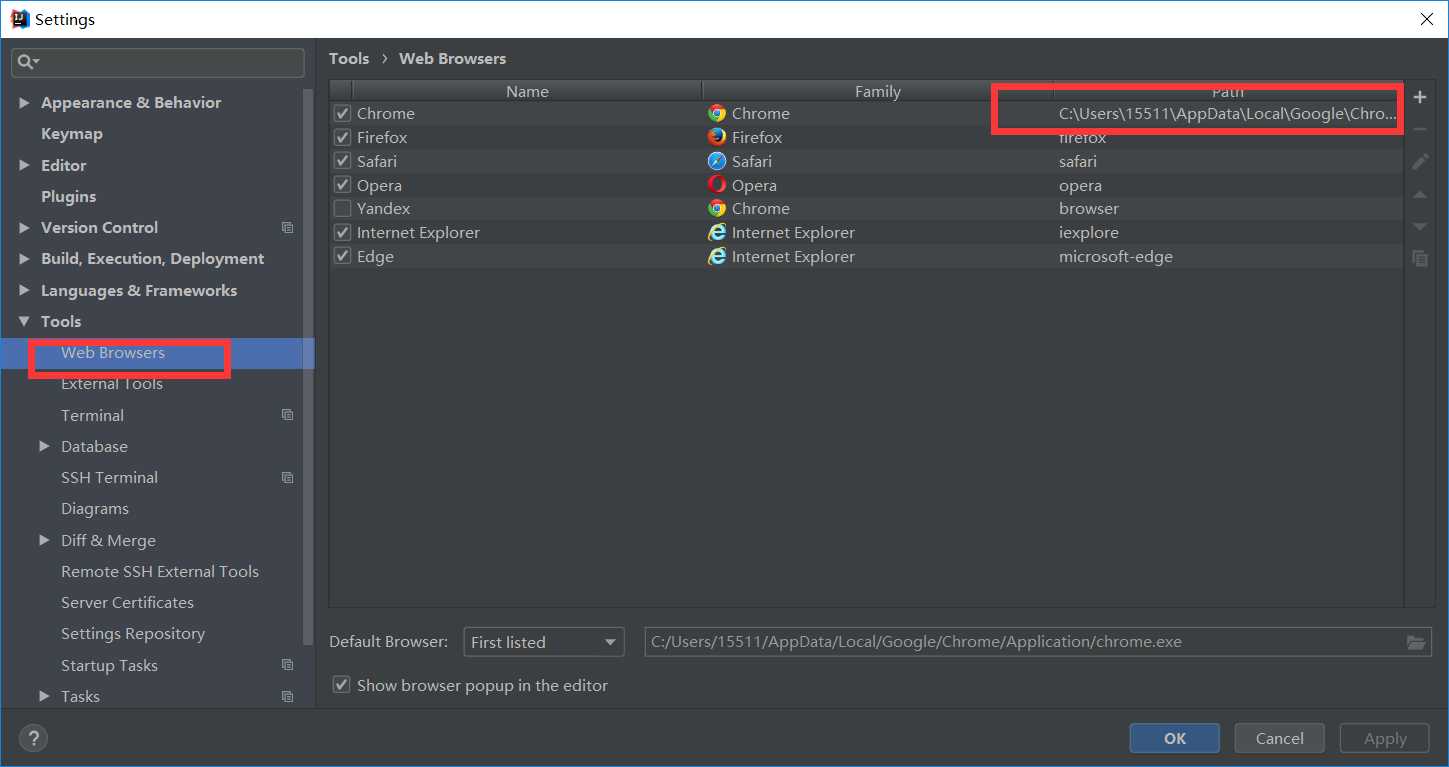The width and height of the screenshot is (1449, 767).
Task: Click the remove browser minus icon
Action: point(1419,129)
